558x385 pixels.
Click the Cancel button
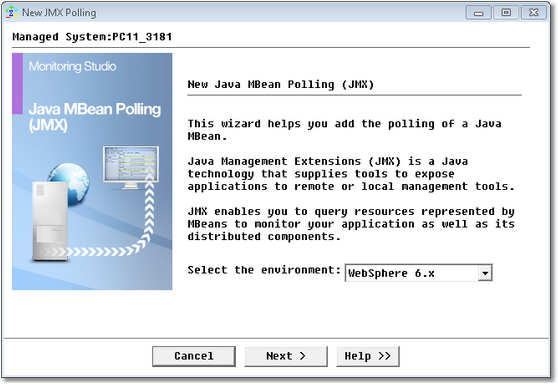click(194, 356)
